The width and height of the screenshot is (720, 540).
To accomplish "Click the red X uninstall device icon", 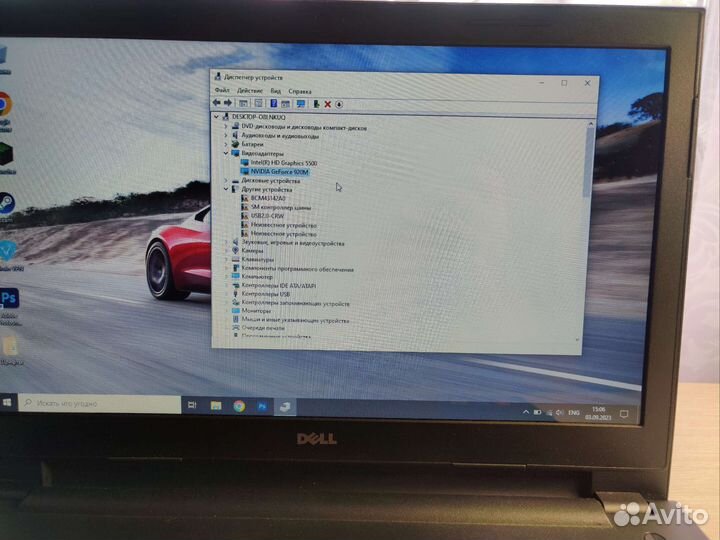I will coord(328,104).
